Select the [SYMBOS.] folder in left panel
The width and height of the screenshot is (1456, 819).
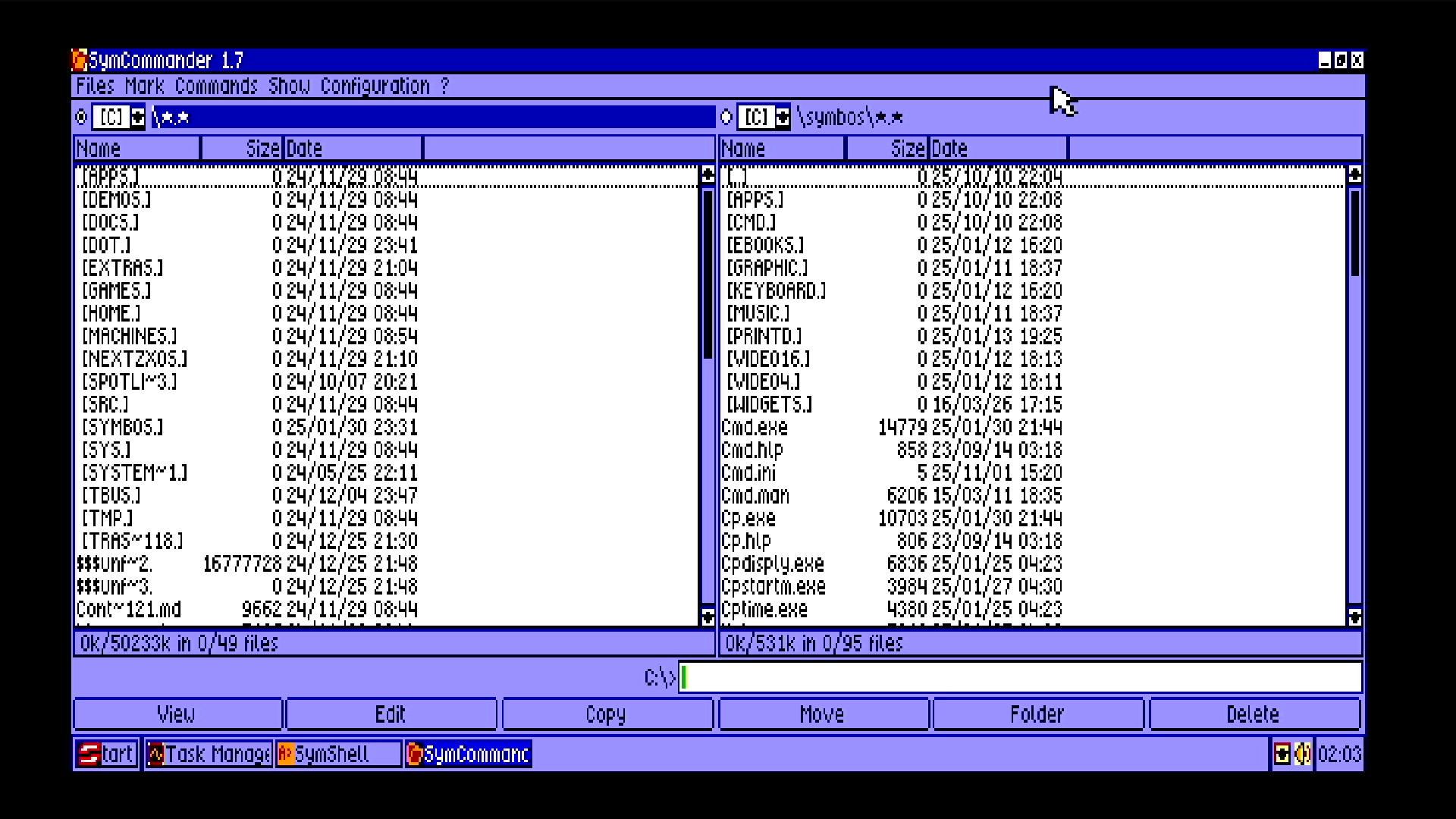tap(122, 428)
